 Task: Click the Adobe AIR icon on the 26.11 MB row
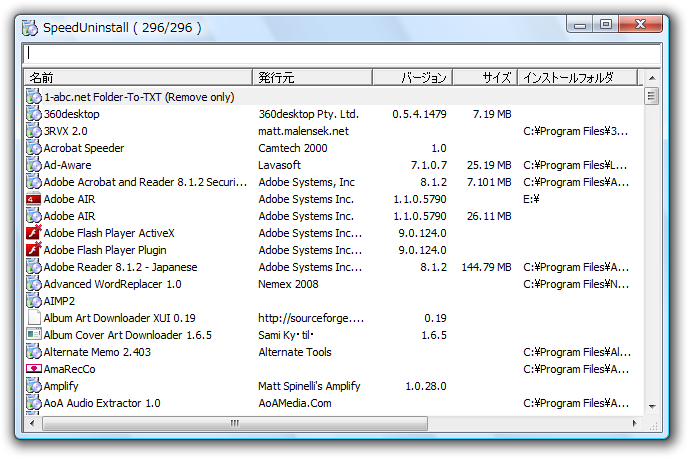34,216
